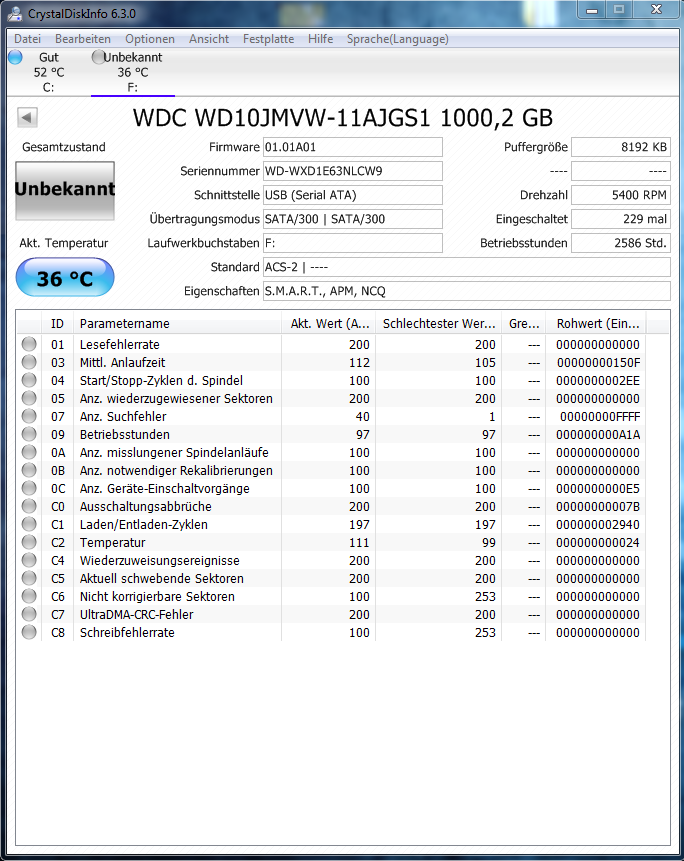Image resolution: width=684 pixels, height=861 pixels.
Task: Click the raw value 00000000150F
Action: click(x=598, y=362)
